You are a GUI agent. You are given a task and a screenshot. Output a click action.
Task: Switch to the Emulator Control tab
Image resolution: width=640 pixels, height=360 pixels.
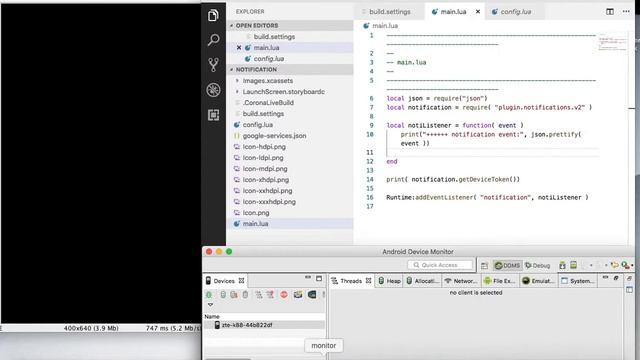pyautogui.click(x=538, y=281)
